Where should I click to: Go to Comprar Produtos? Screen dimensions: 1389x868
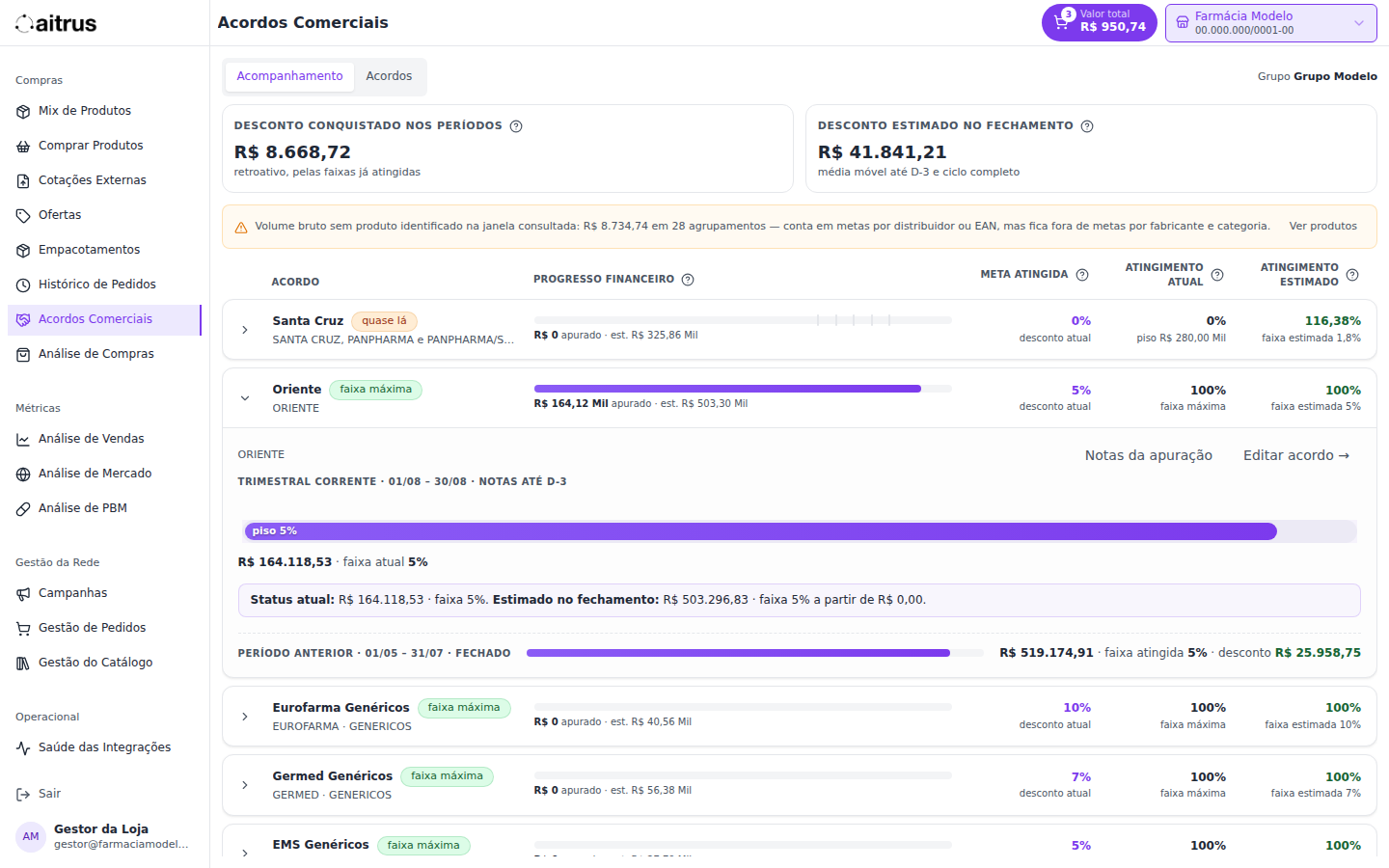coord(104,147)
